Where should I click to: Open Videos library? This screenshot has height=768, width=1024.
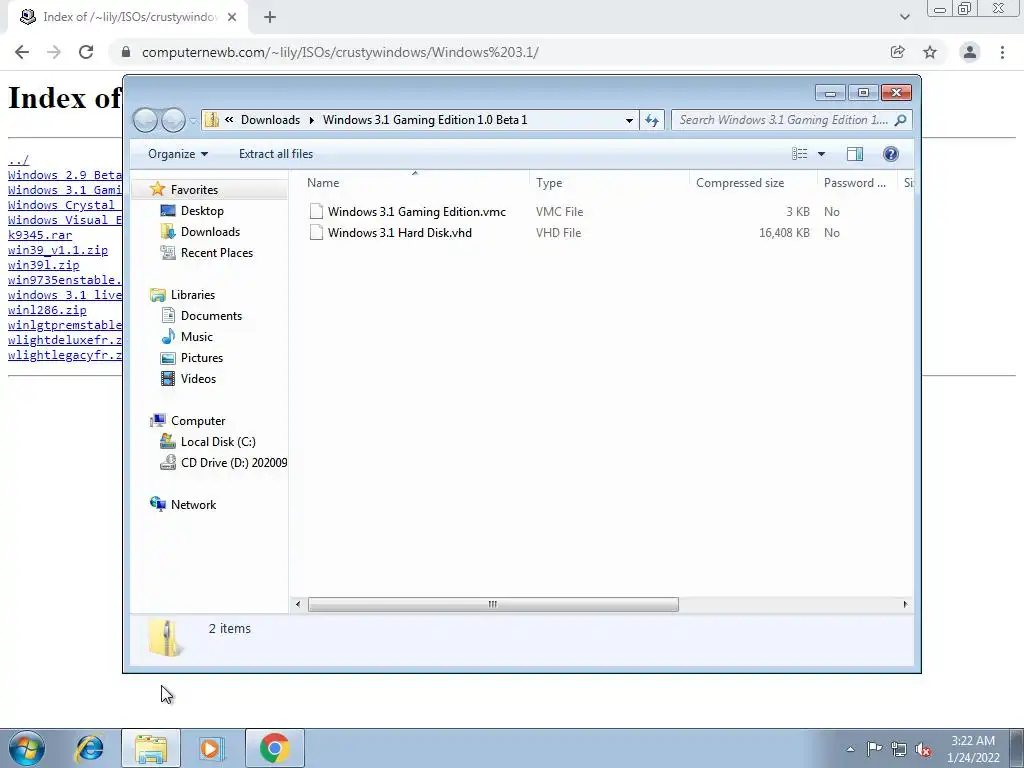pyautogui.click(x=198, y=379)
